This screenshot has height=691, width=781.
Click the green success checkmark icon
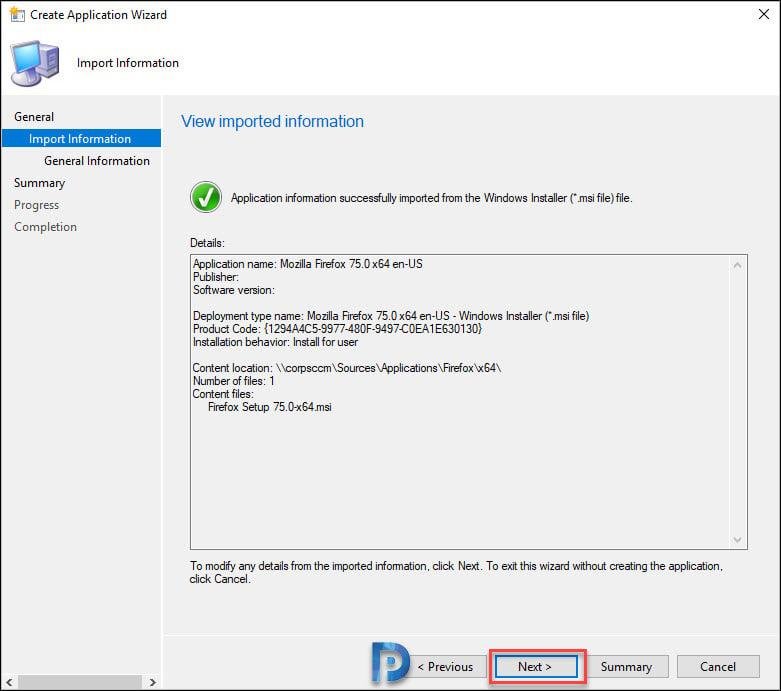[206, 198]
